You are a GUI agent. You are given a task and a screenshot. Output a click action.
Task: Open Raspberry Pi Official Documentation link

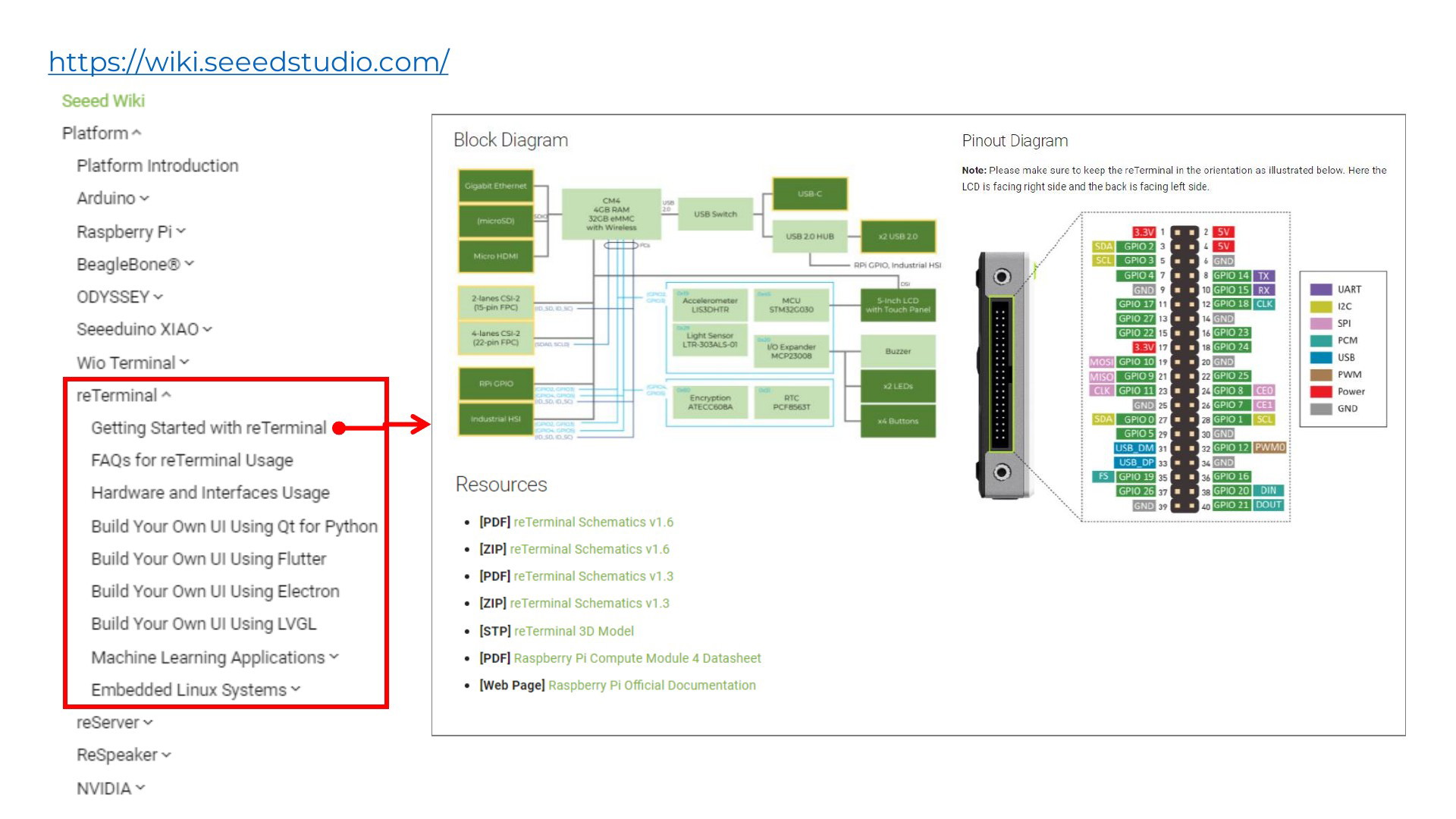651,686
